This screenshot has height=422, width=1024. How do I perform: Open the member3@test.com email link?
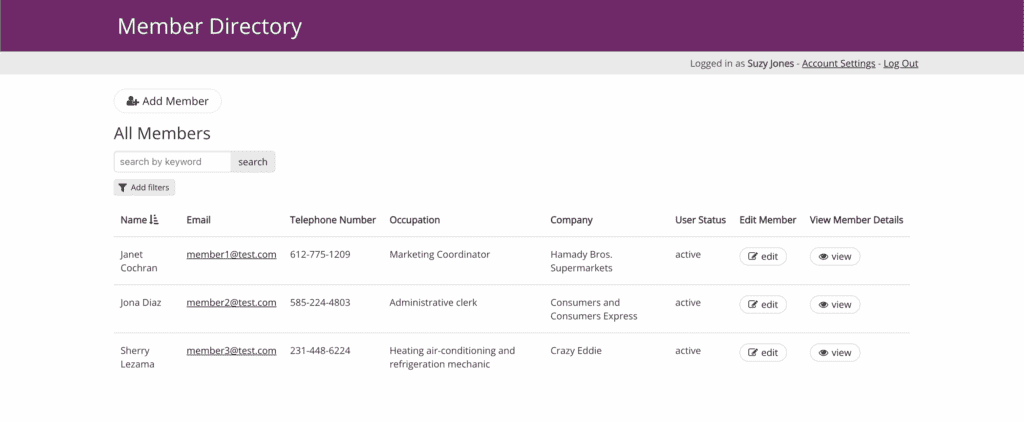(231, 351)
